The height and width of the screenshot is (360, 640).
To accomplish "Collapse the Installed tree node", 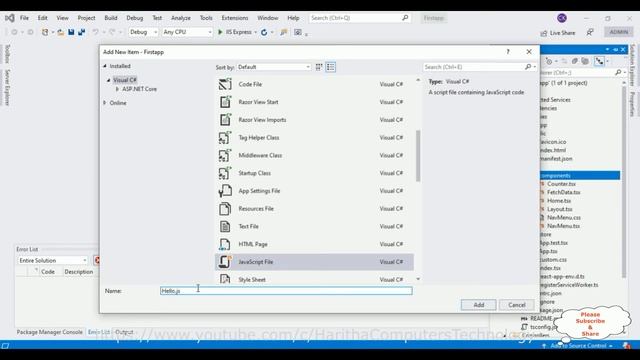I will (x=105, y=66).
